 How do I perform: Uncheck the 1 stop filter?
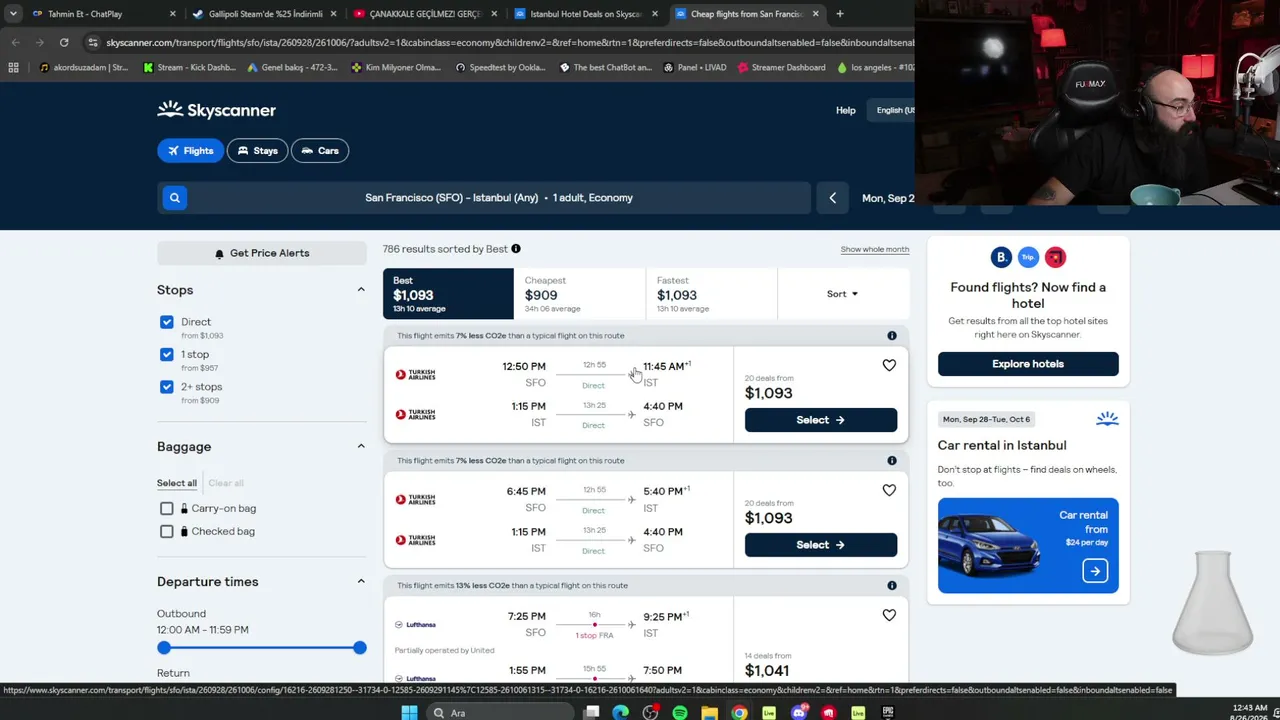[x=167, y=355]
